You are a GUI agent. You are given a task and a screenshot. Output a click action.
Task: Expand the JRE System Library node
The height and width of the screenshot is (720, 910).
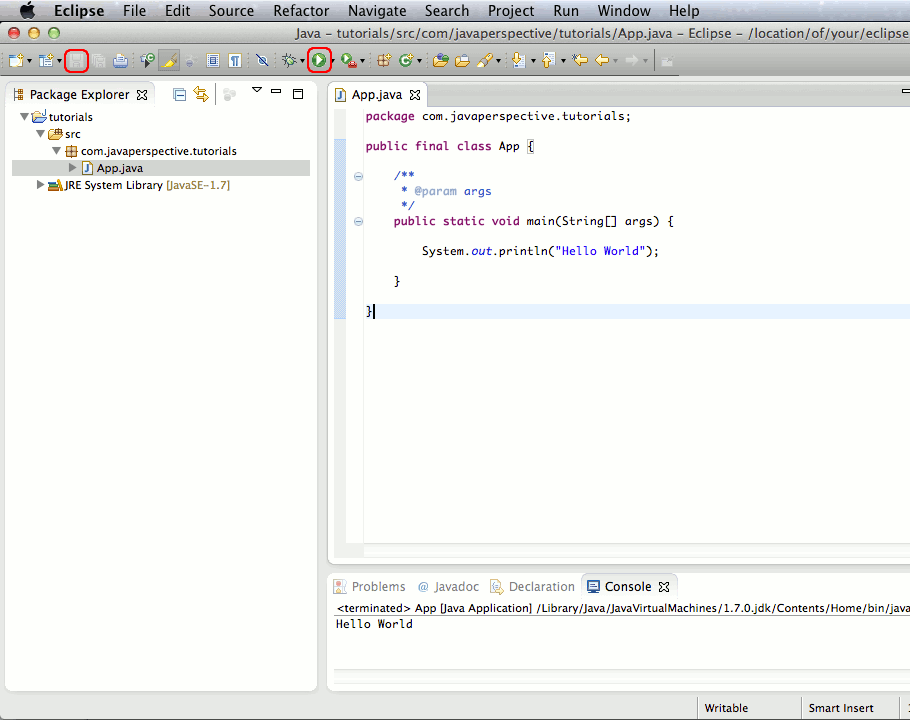click(40, 185)
